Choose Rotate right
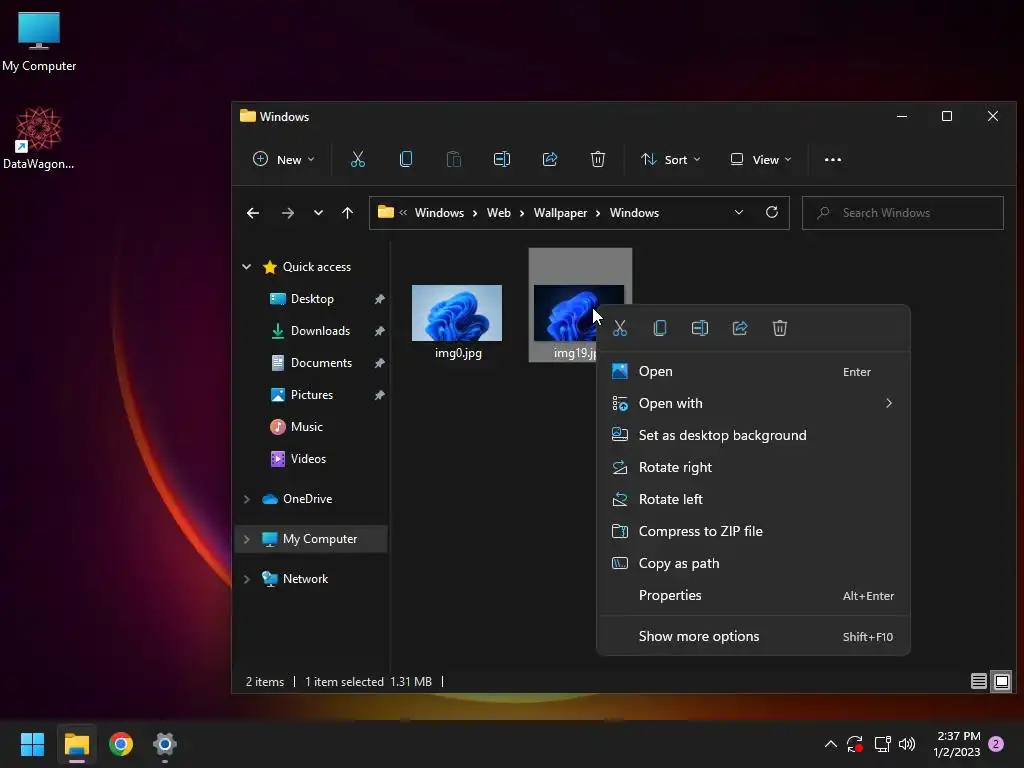Image resolution: width=1024 pixels, height=768 pixels. tap(754, 467)
